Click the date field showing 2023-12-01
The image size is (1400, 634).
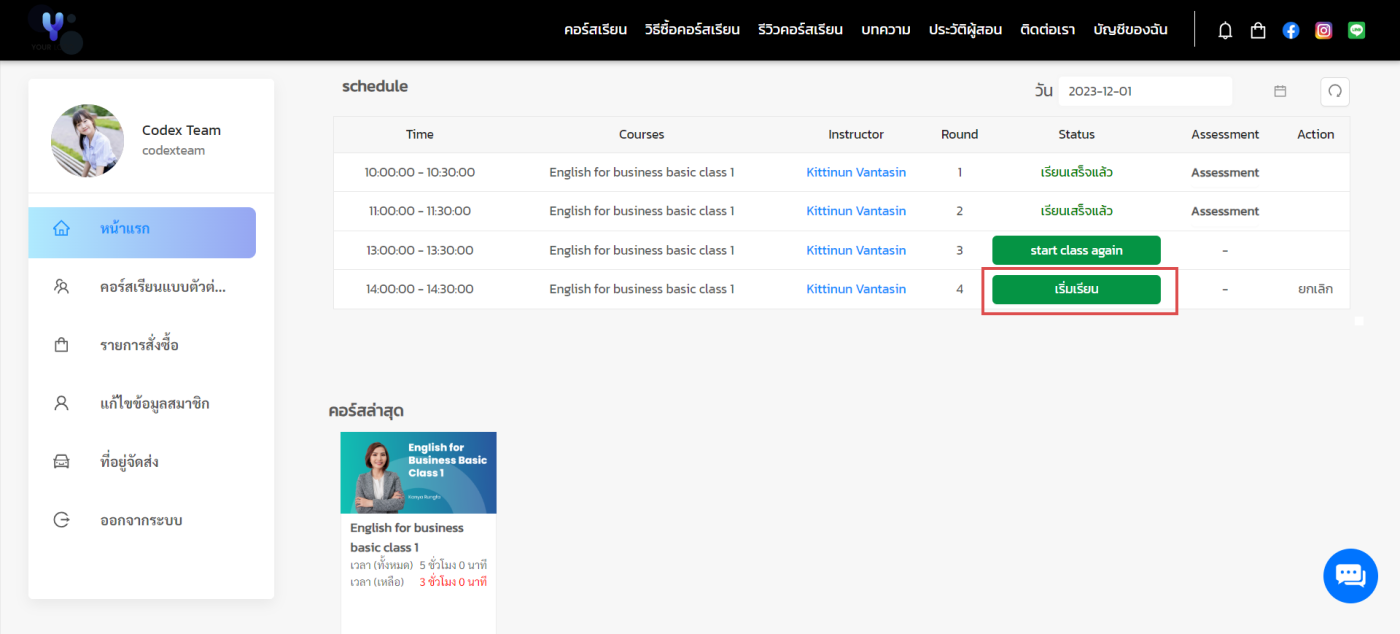coord(1144,91)
